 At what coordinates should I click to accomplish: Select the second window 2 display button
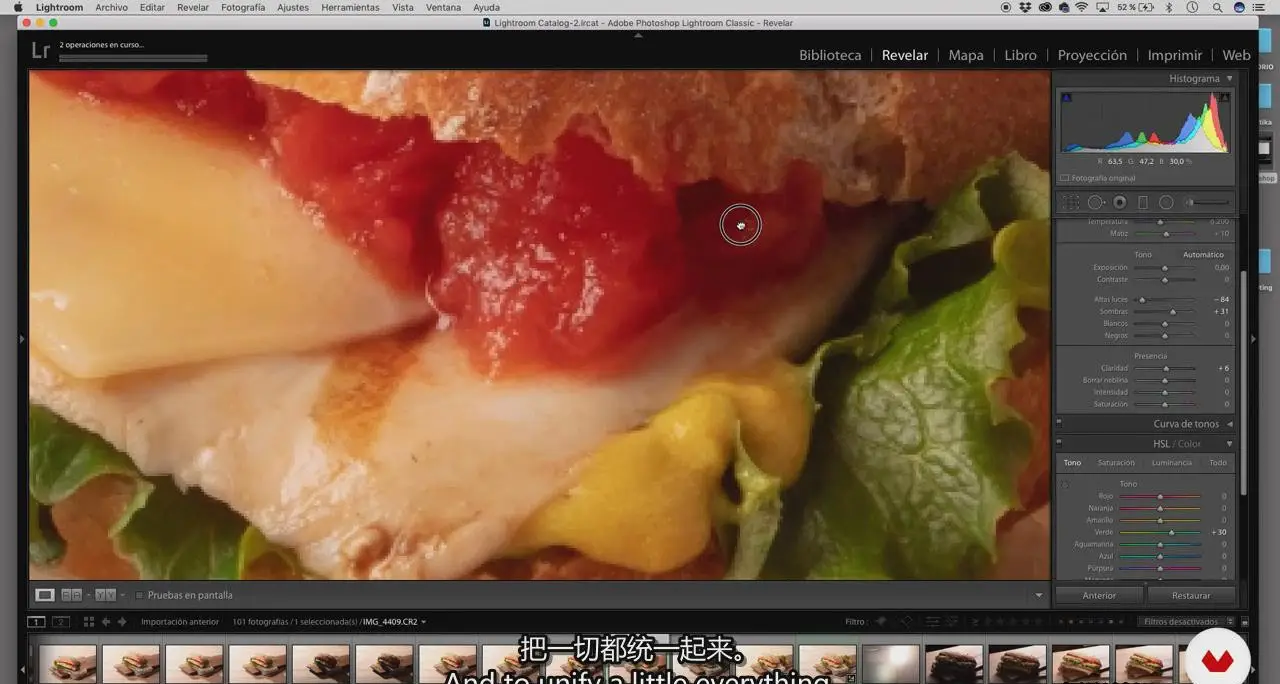(x=60, y=622)
